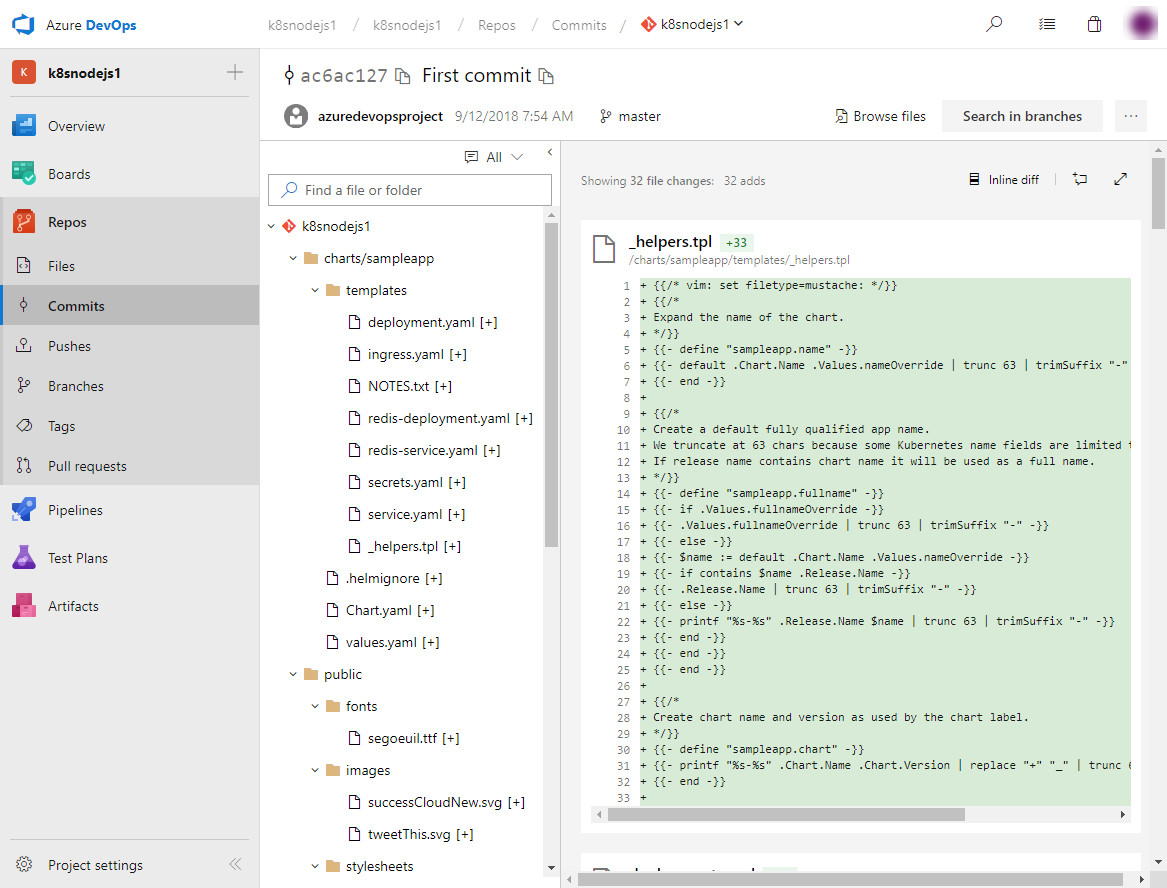The width and height of the screenshot is (1167, 888).
Task: Collapse the public folder node
Action: click(x=293, y=675)
